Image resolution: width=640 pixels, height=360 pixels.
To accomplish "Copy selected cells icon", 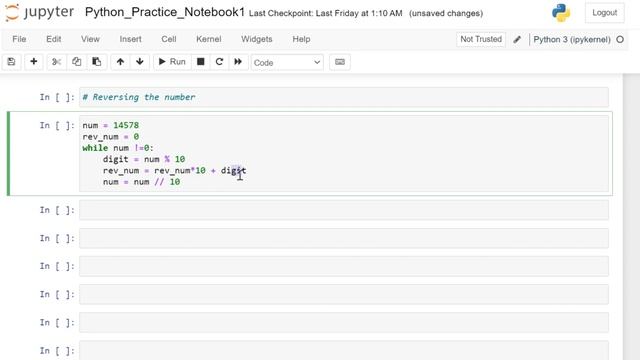I will pyautogui.click(x=76, y=62).
